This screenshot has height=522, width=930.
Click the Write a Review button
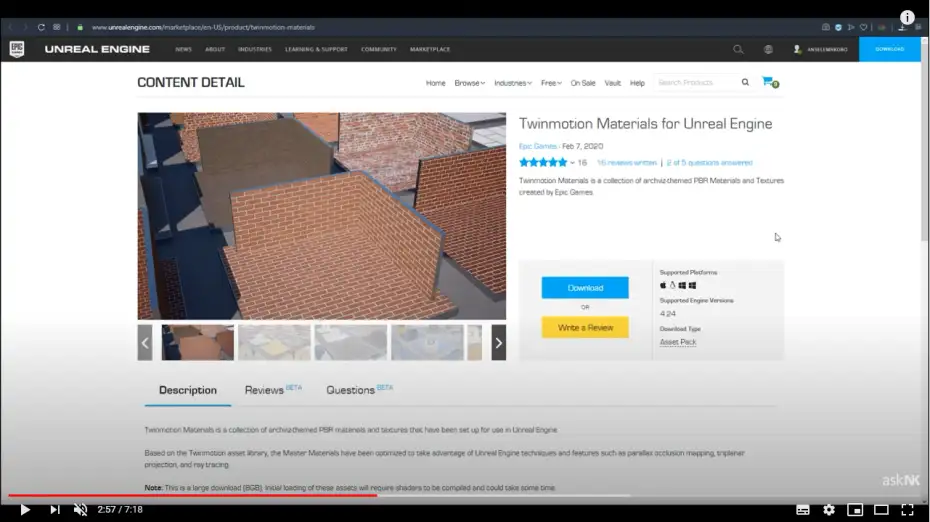(x=585, y=327)
